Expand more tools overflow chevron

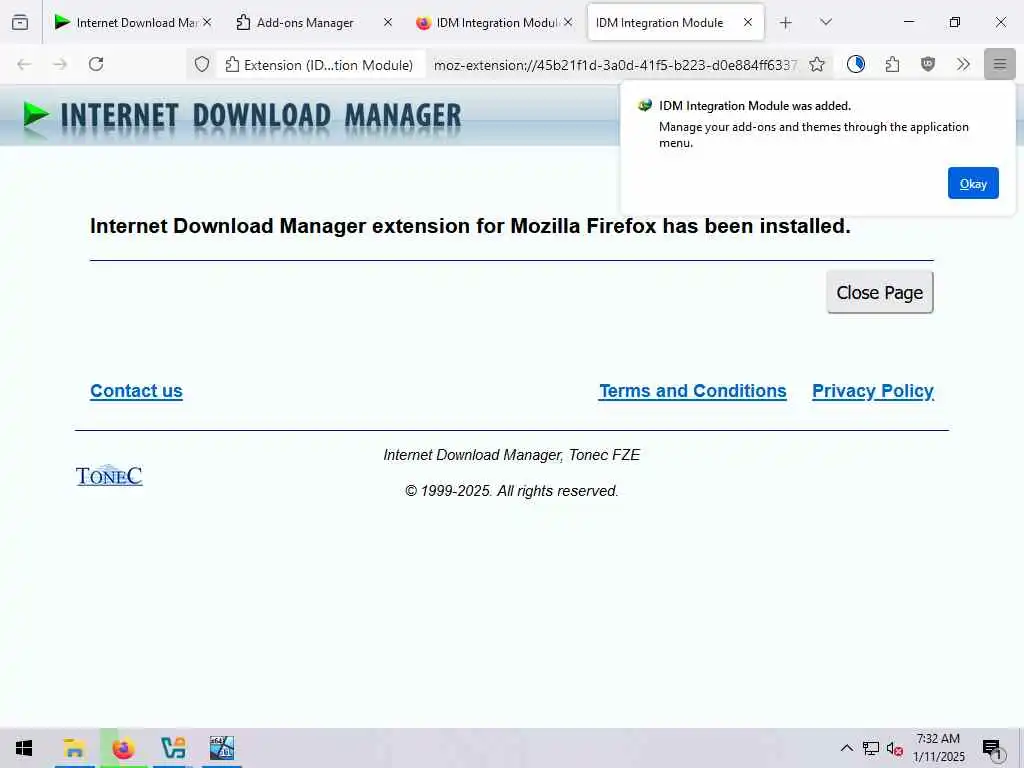(x=963, y=64)
